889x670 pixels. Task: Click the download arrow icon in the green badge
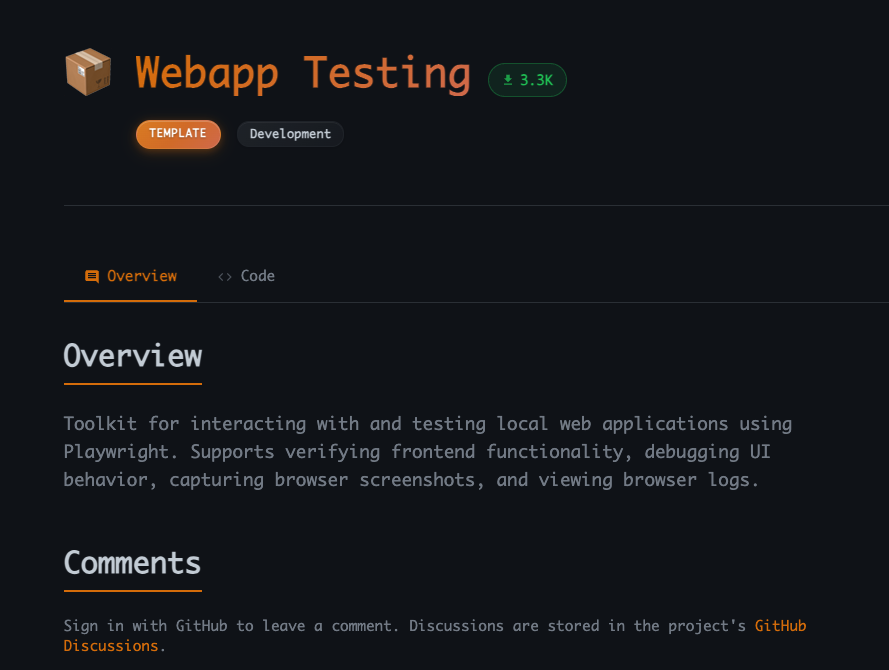(x=508, y=80)
